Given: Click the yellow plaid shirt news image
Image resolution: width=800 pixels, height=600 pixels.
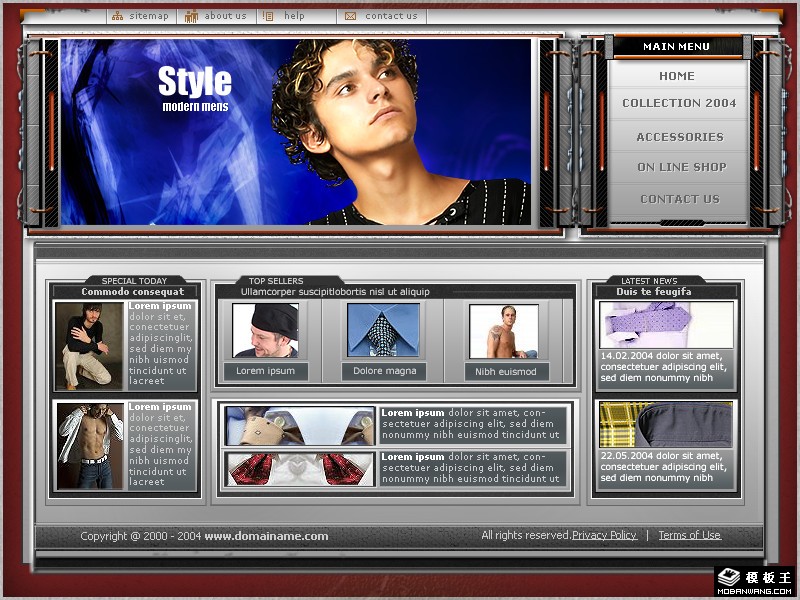Looking at the screenshot, I should click(666, 424).
